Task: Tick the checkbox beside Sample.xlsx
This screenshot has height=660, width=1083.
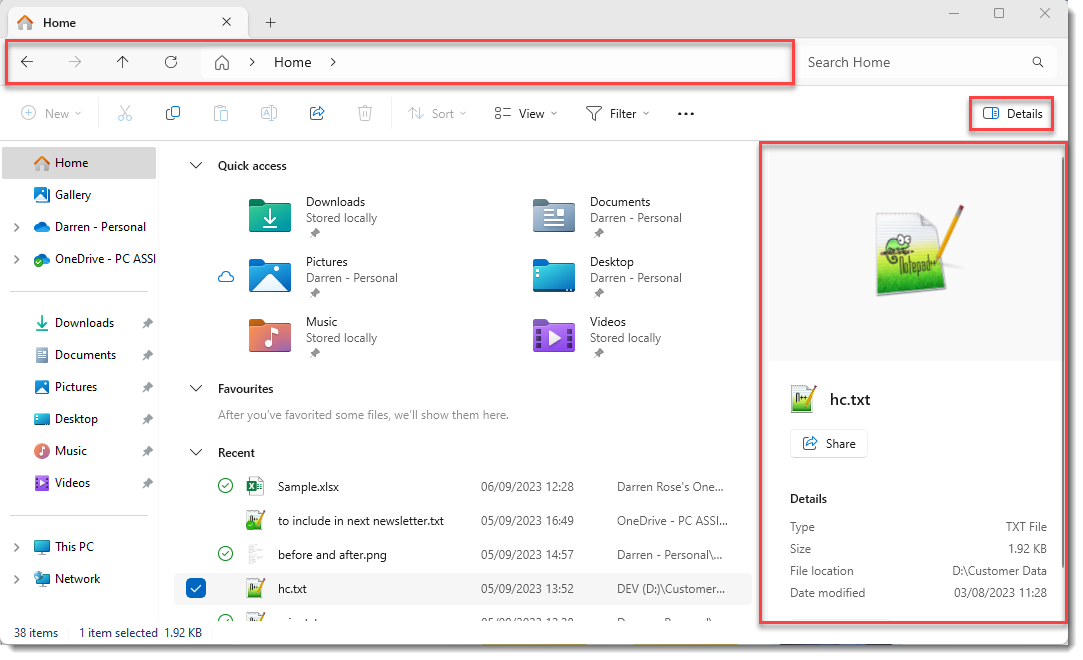Action: click(x=195, y=486)
